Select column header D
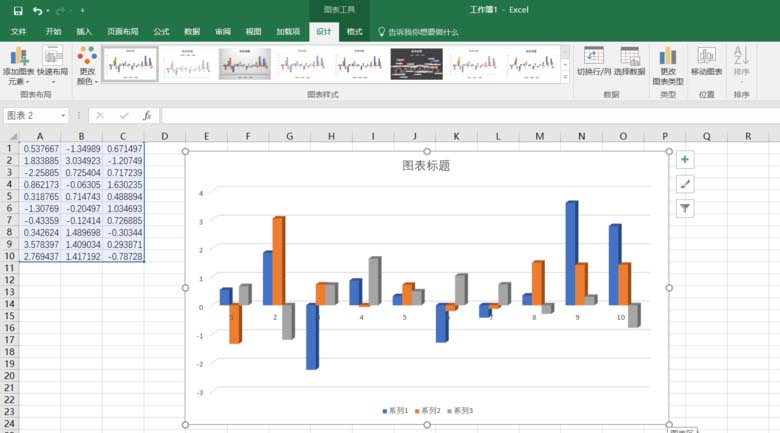The image size is (780, 433). 165,136
